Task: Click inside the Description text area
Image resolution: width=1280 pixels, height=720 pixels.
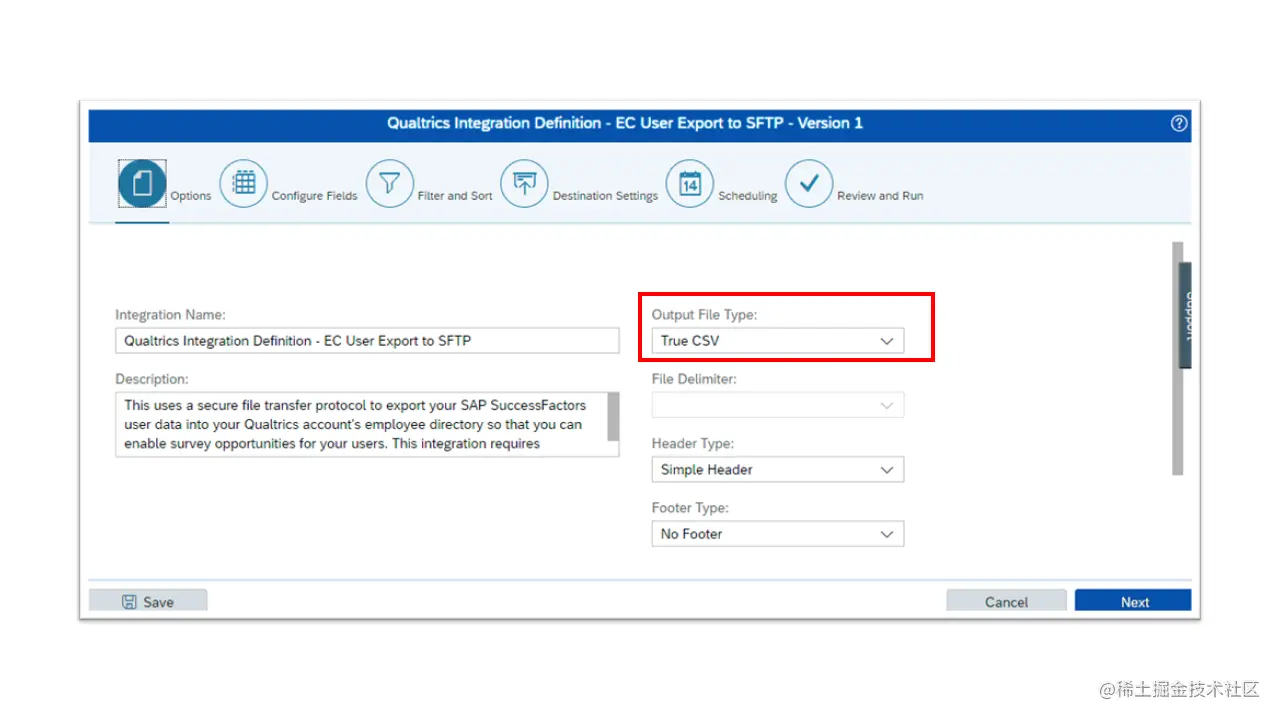Action: [x=361, y=424]
